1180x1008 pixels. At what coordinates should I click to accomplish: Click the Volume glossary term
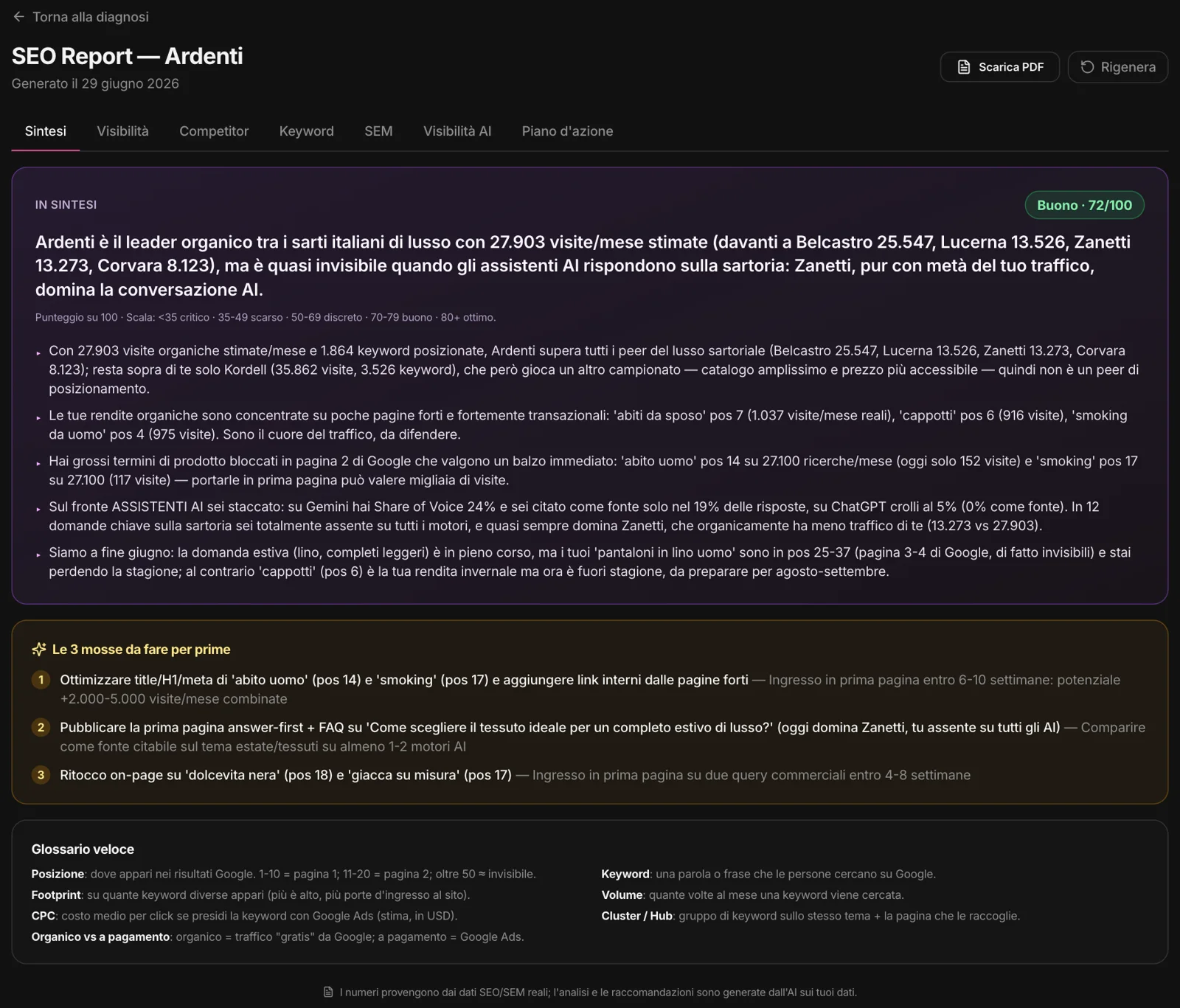[x=622, y=895]
